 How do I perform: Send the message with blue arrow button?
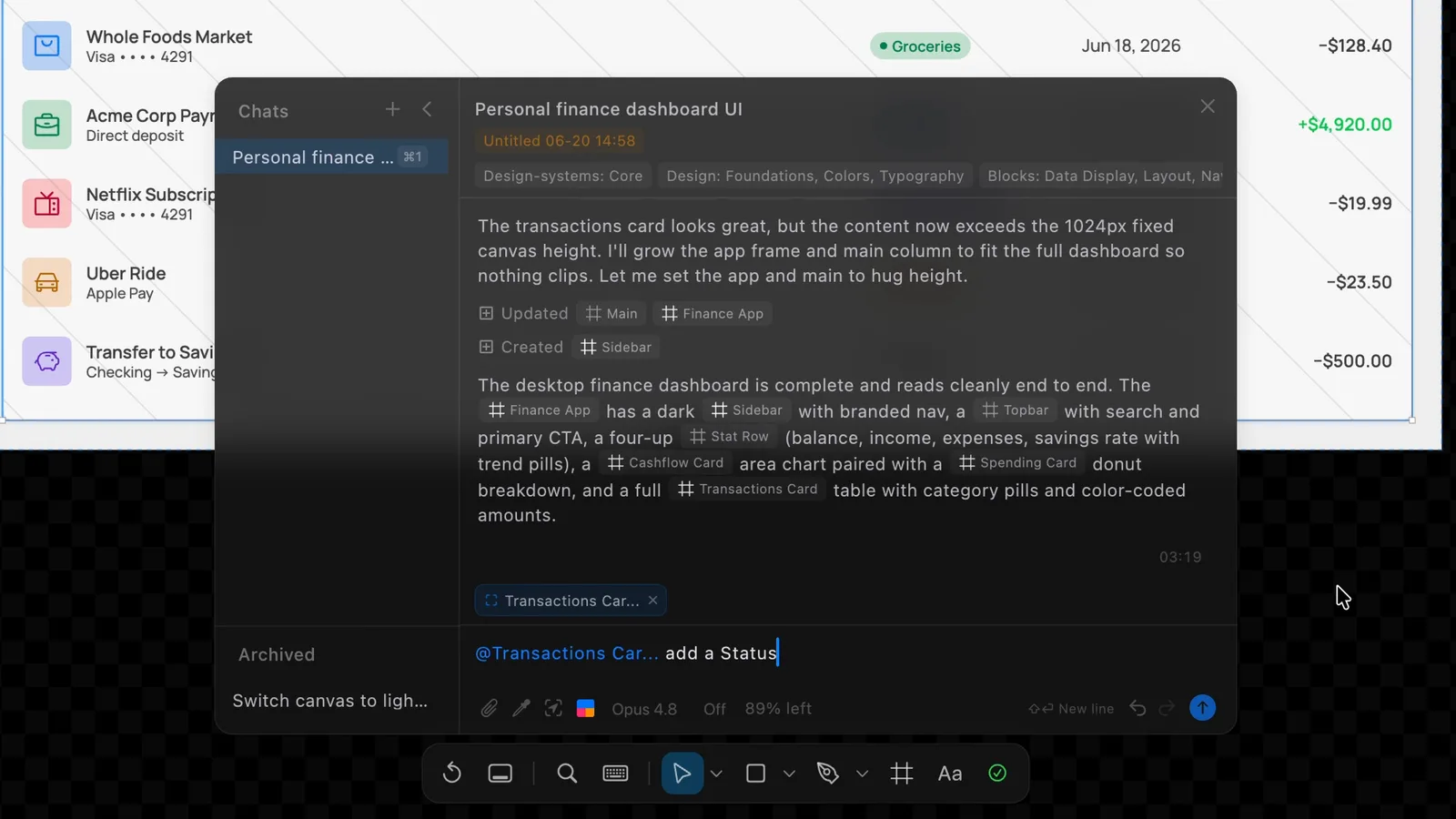pyautogui.click(x=1202, y=708)
